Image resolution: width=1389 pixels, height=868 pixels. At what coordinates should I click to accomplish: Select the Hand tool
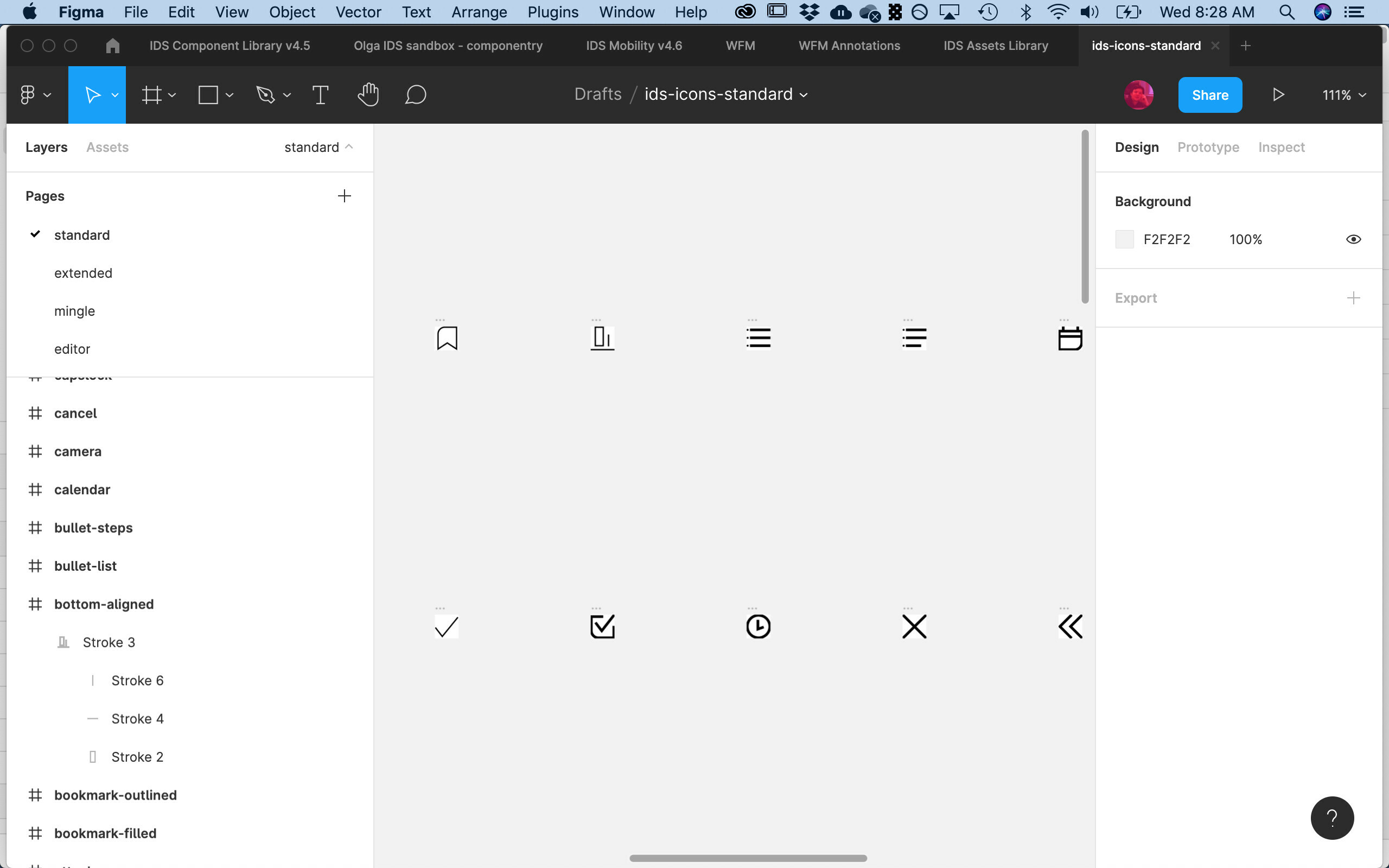pos(368,95)
